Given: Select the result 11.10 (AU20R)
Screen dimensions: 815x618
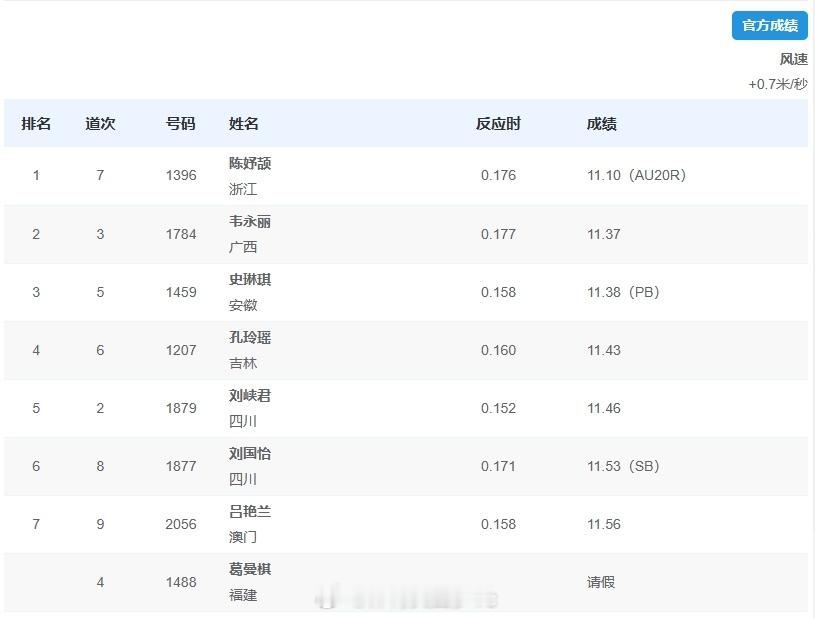Looking at the screenshot, I should point(637,175).
